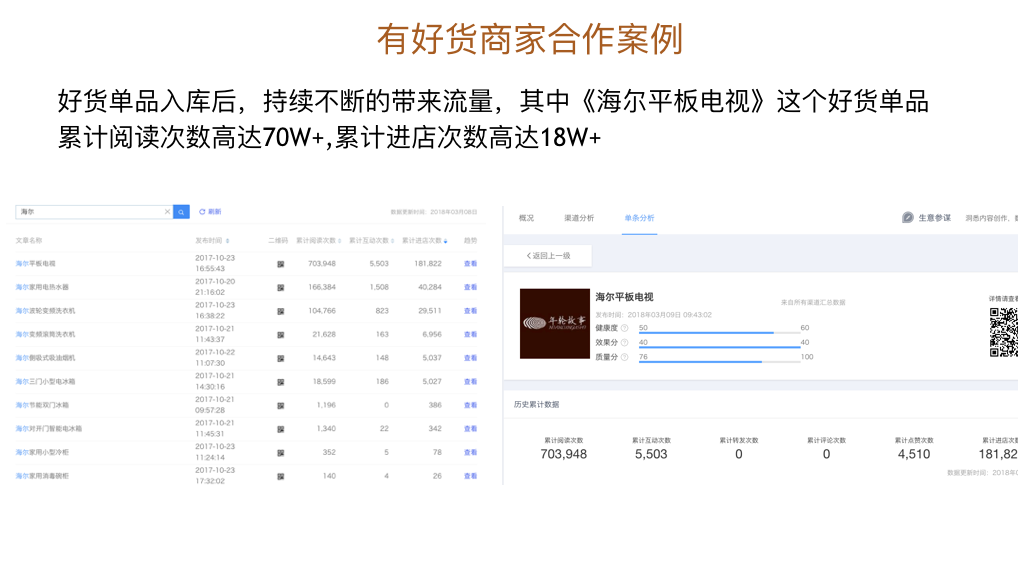Click 查看 trend for 海尔节能双门冰箱
This screenshot has width=1018, height=568.
click(471, 405)
